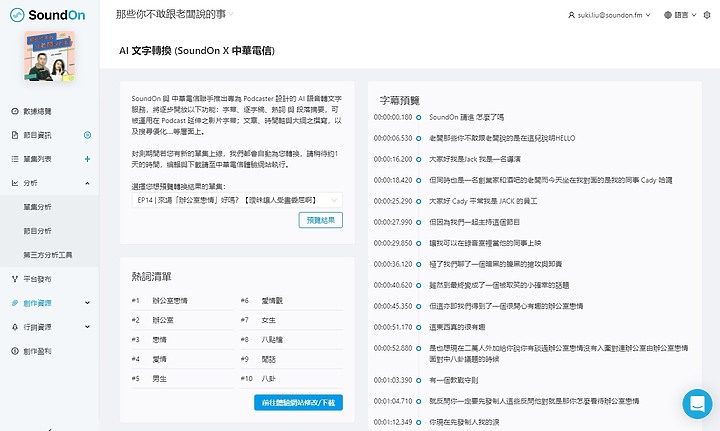Click hot word #6 愛情觀
The image size is (720, 431).
click(272, 301)
